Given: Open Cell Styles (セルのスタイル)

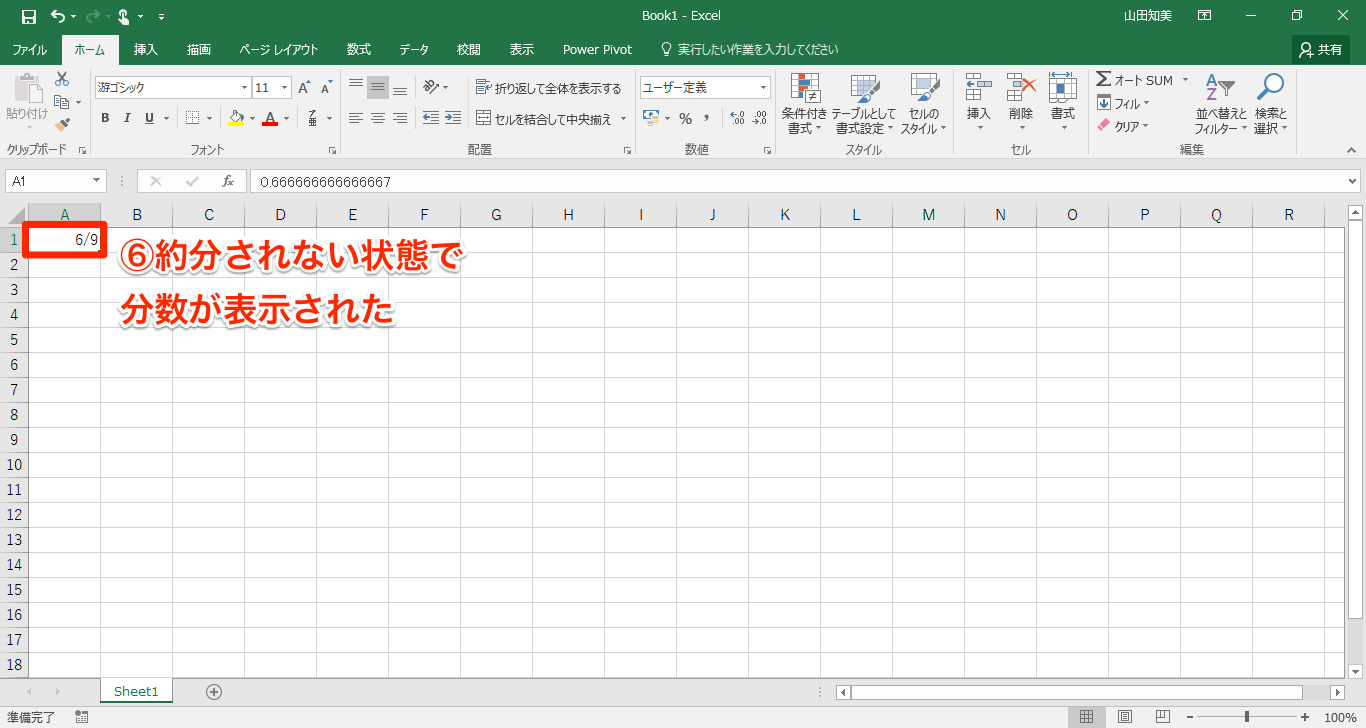Looking at the screenshot, I should tap(924, 104).
